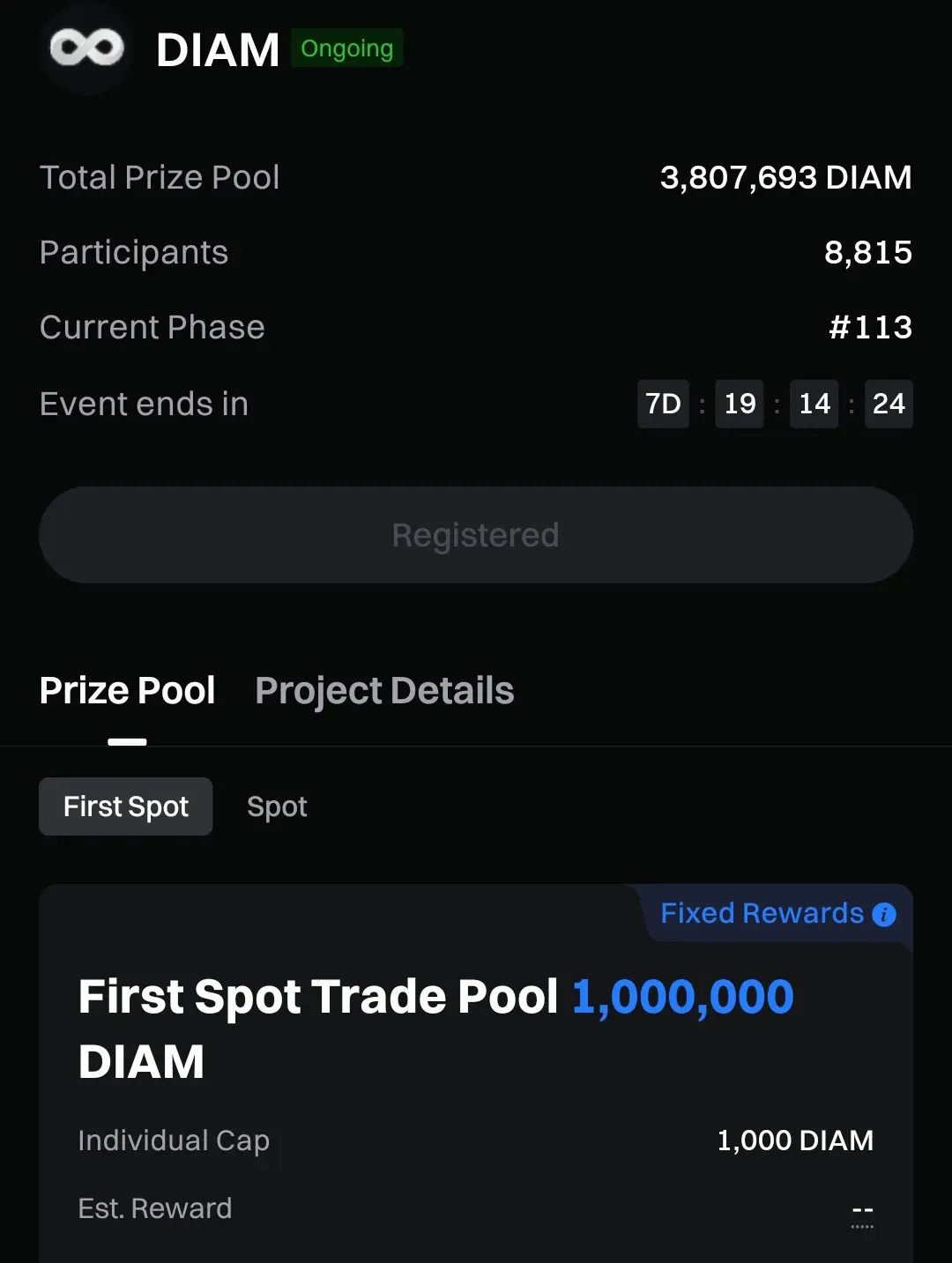Select the Spot pool filter
Screen dimensions: 952x1263
277,806
